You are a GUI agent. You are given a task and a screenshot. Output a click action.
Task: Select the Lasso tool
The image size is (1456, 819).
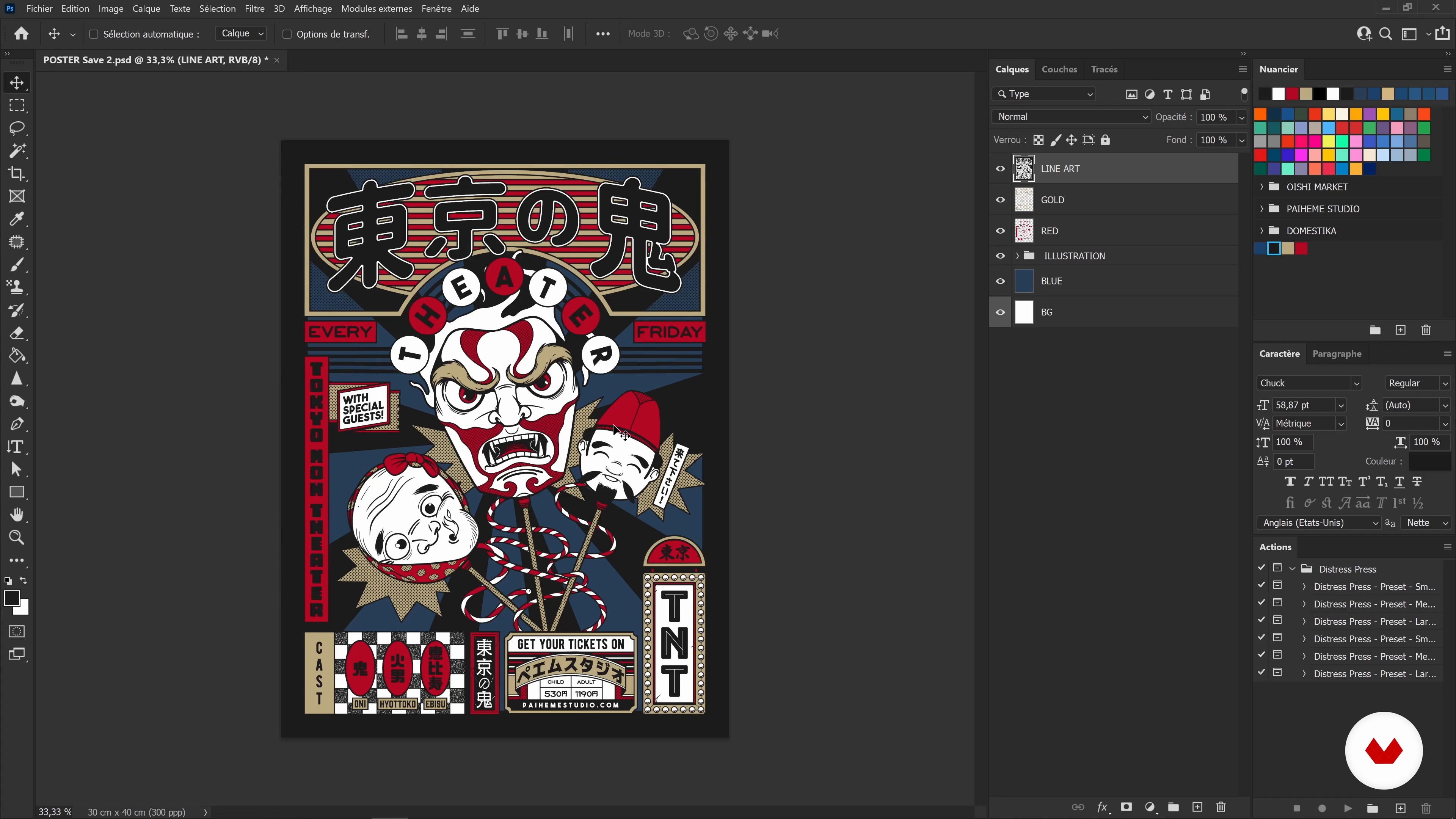pos(17,128)
